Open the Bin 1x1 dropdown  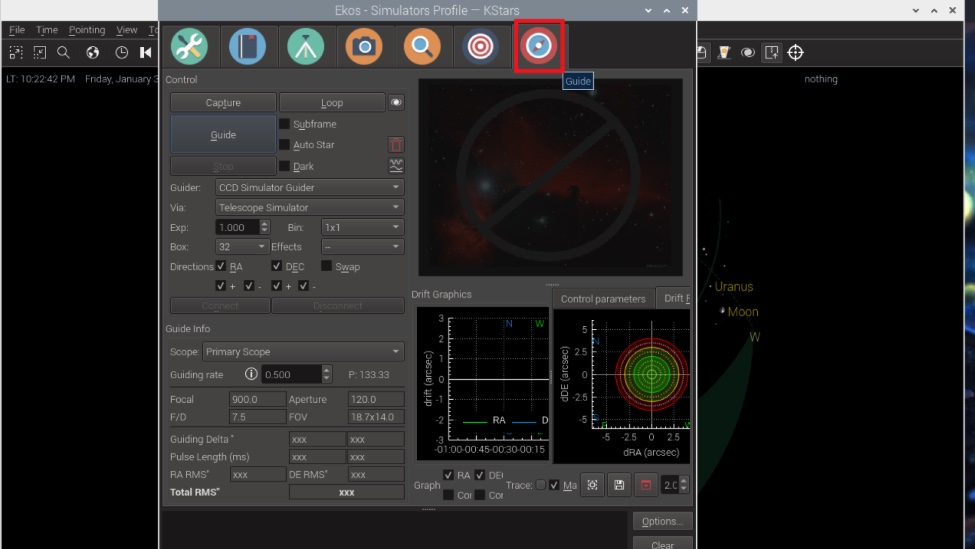(361, 228)
